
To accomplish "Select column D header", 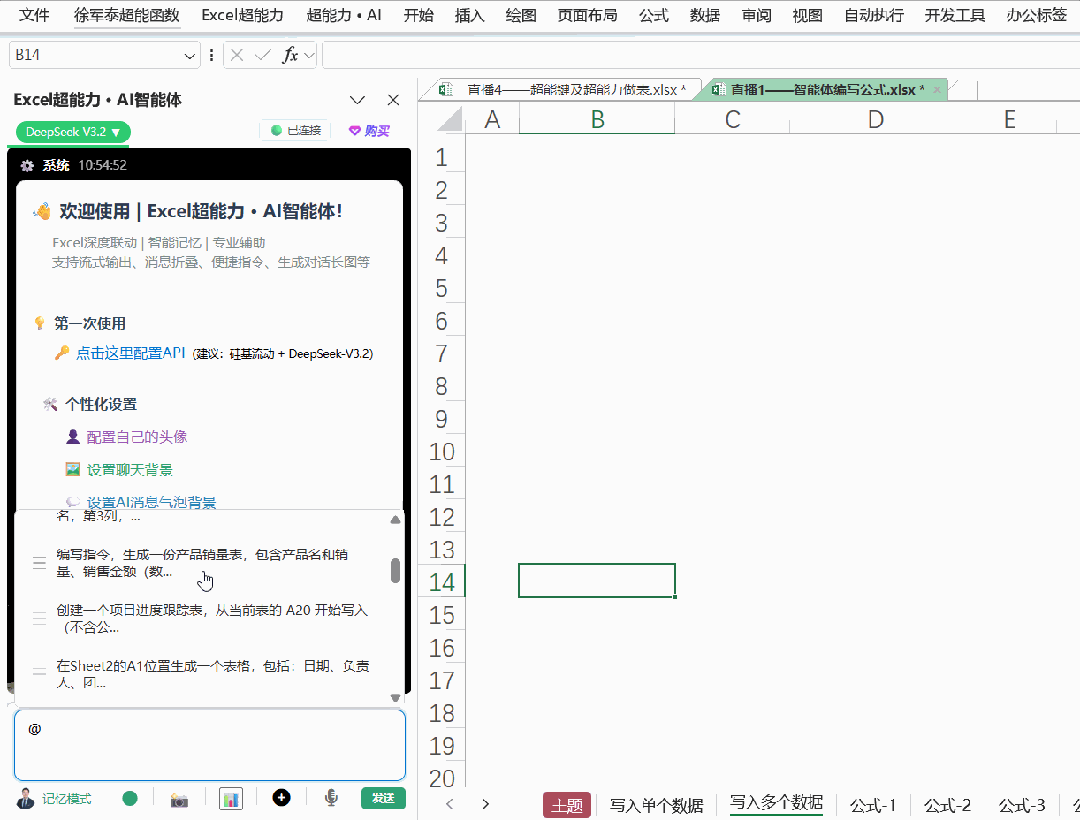I will (875, 120).
